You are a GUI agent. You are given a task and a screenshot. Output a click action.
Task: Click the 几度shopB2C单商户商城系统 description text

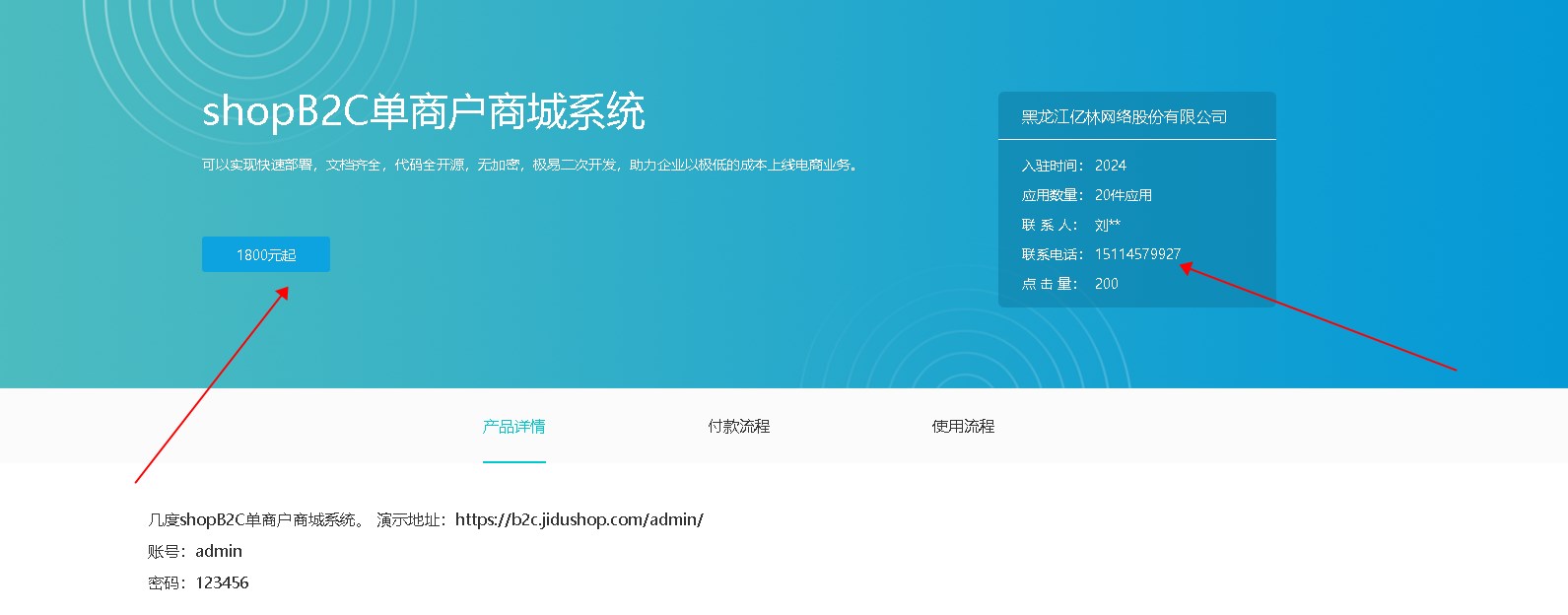(256, 519)
